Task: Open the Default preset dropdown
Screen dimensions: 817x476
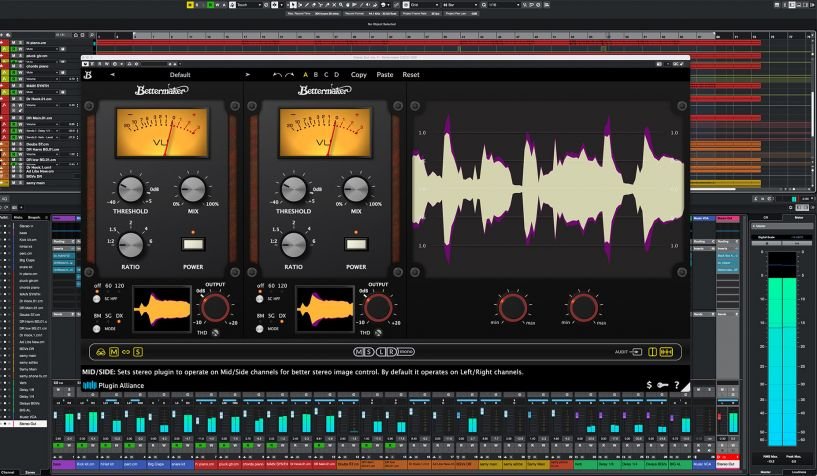Action: point(179,75)
